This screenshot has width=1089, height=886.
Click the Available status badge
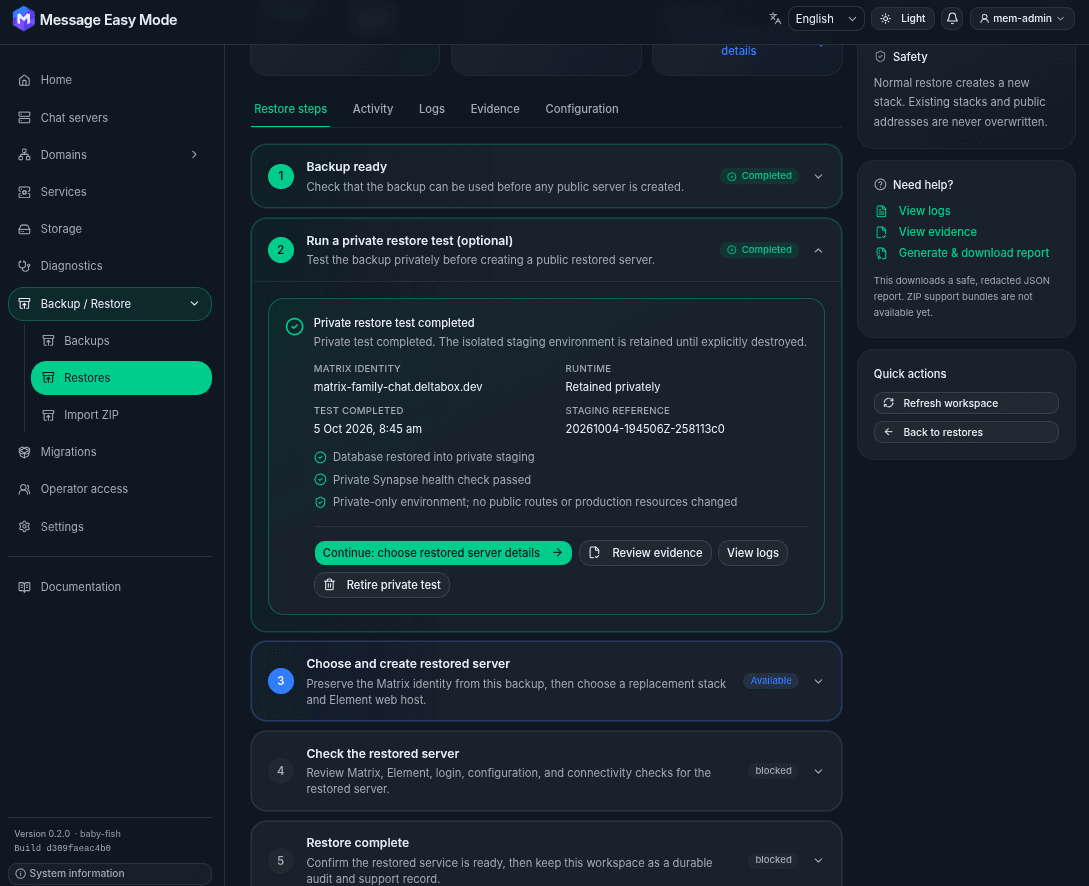click(x=770, y=680)
